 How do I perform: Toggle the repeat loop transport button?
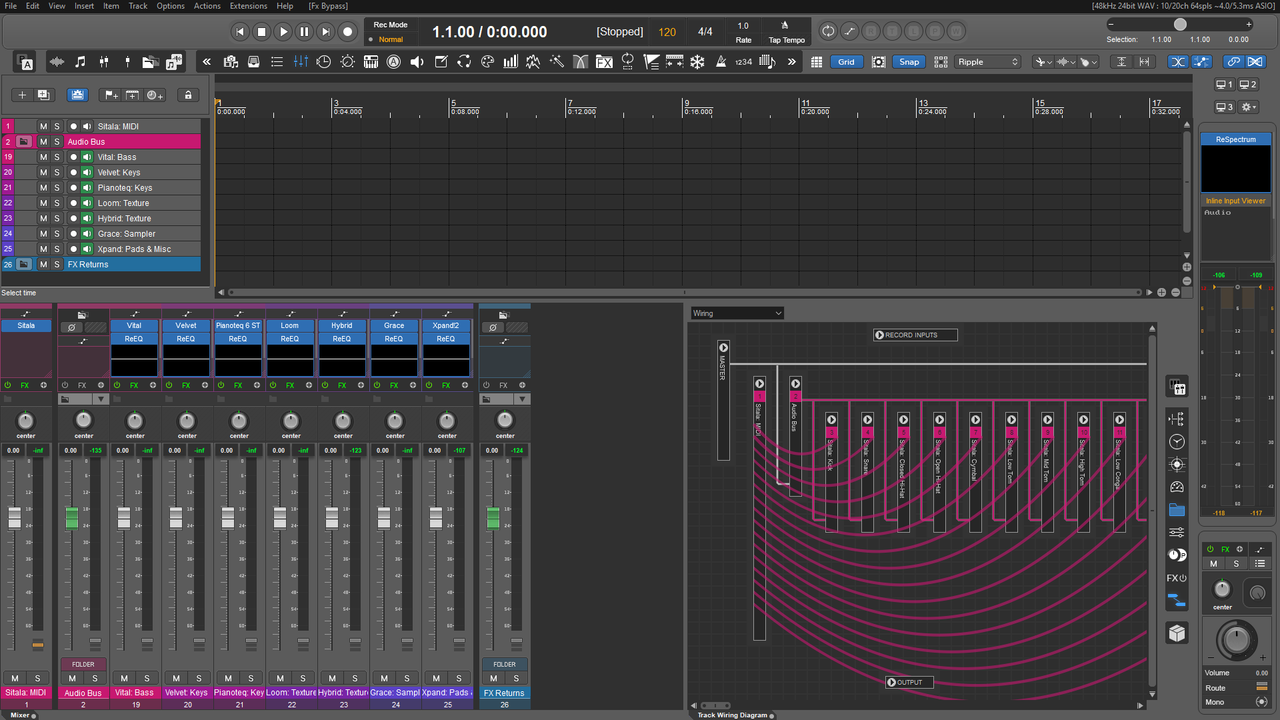(828, 31)
